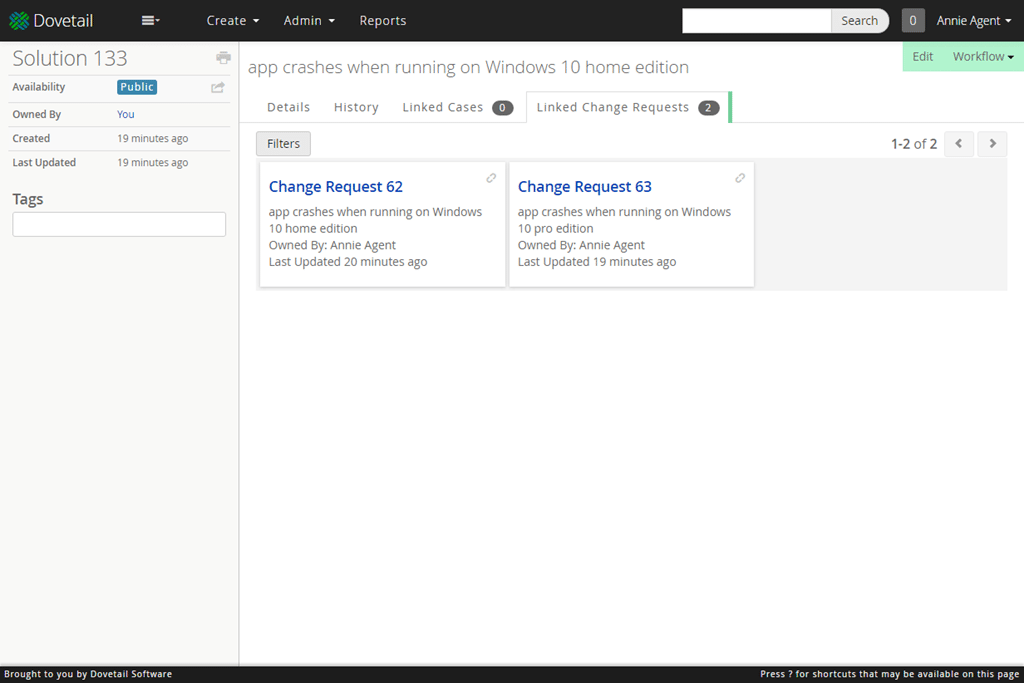The height and width of the screenshot is (683, 1024).
Task: Click the shortcuts hint in footer
Action: point(889,674)
